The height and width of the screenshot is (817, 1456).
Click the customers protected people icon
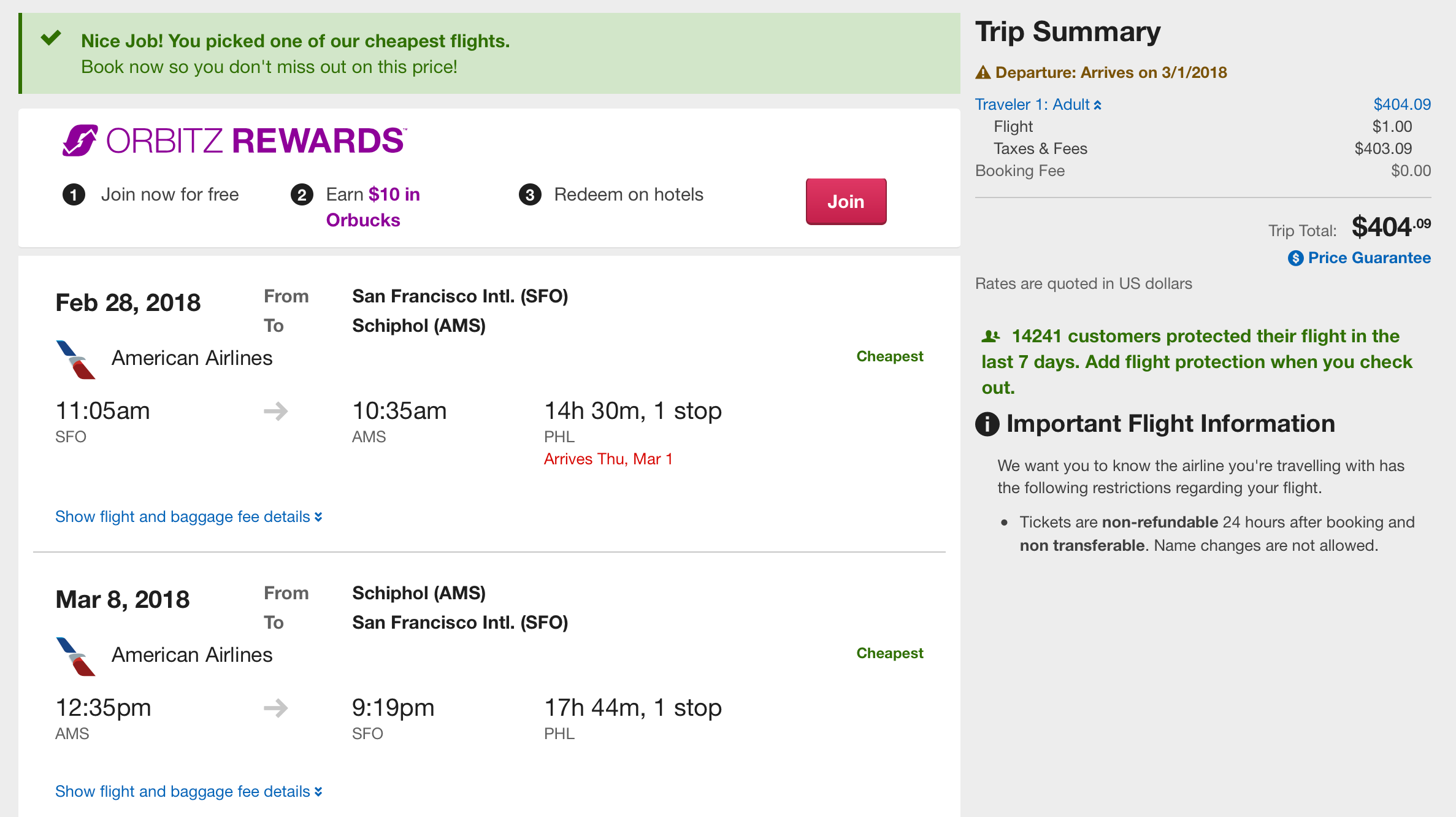pyautogui.click(x=990, y=336)
